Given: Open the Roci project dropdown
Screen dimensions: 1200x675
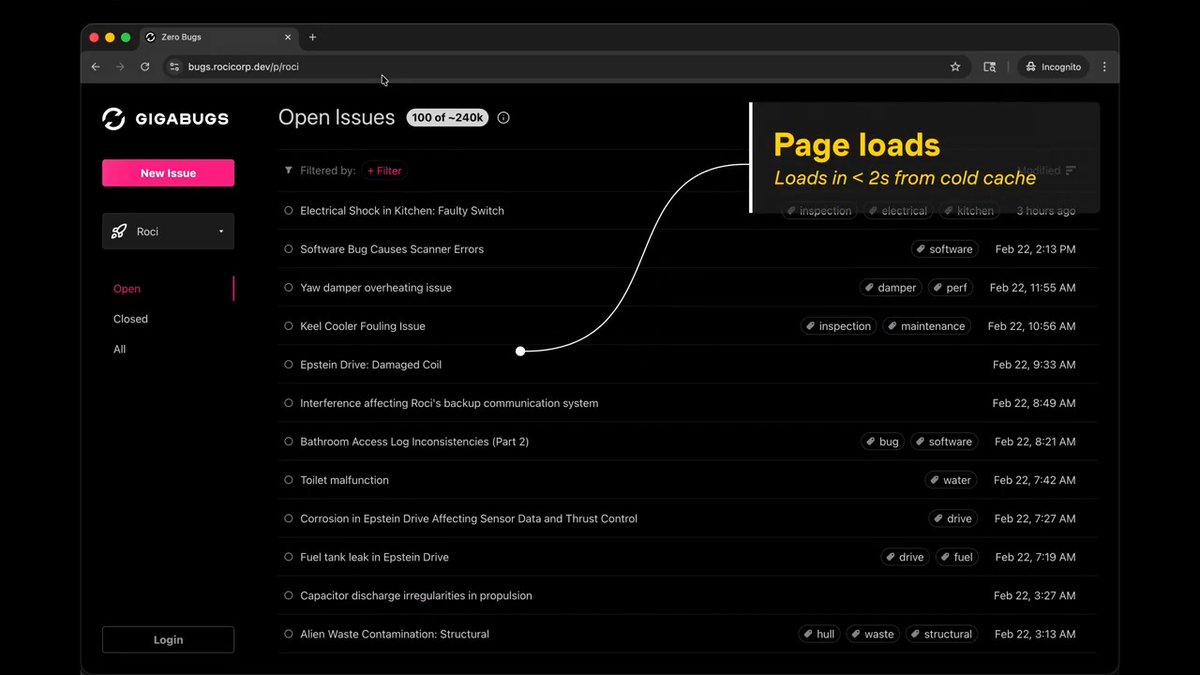Looking at the screenshot, I should pos(168,231).
